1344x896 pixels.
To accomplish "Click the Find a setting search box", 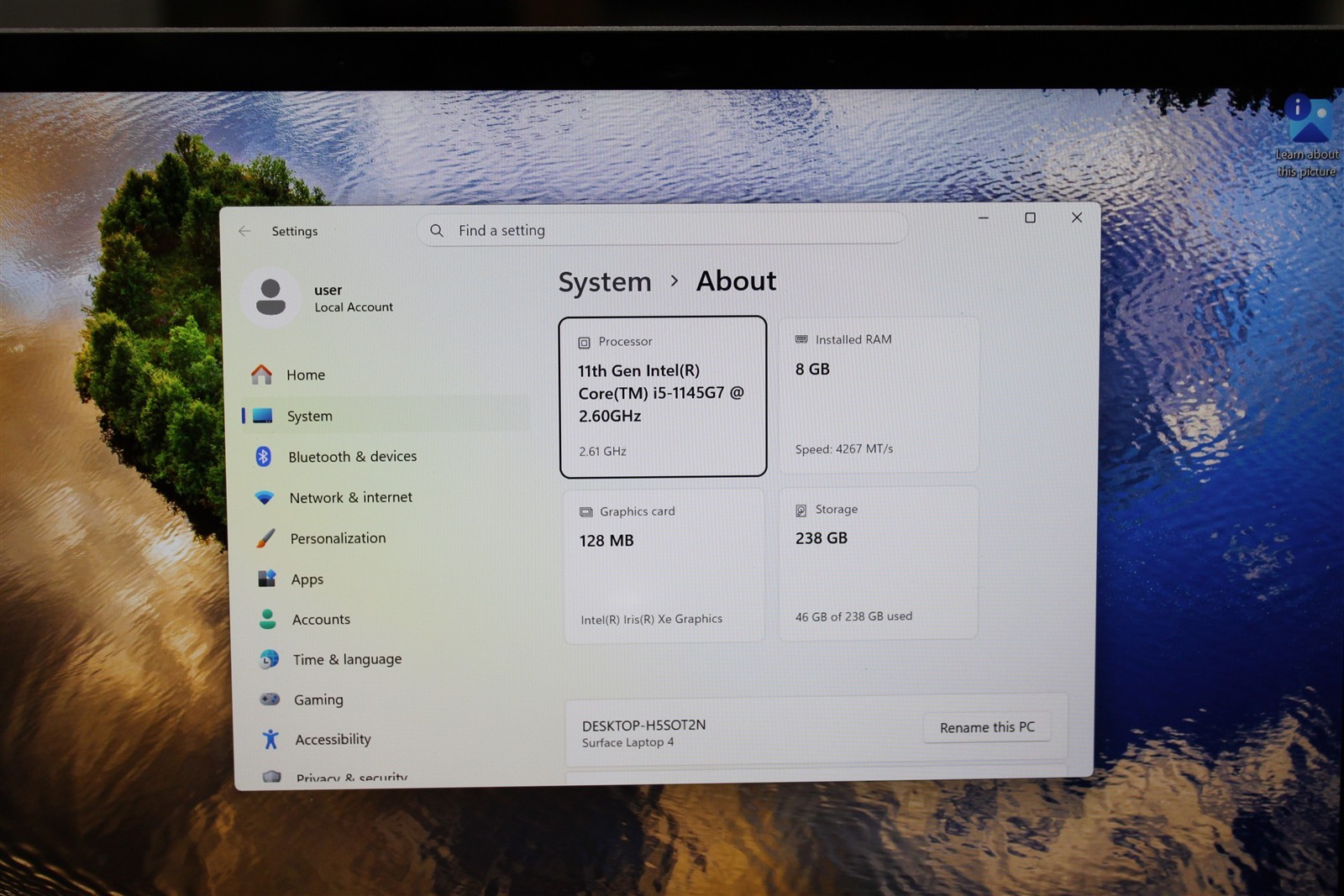I will click(x=662, y=230).
